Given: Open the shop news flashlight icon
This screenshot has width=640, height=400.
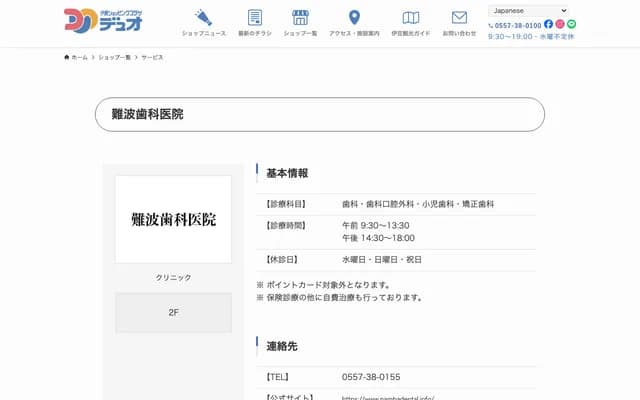Looking at the screenshot, I should (203, 18).
